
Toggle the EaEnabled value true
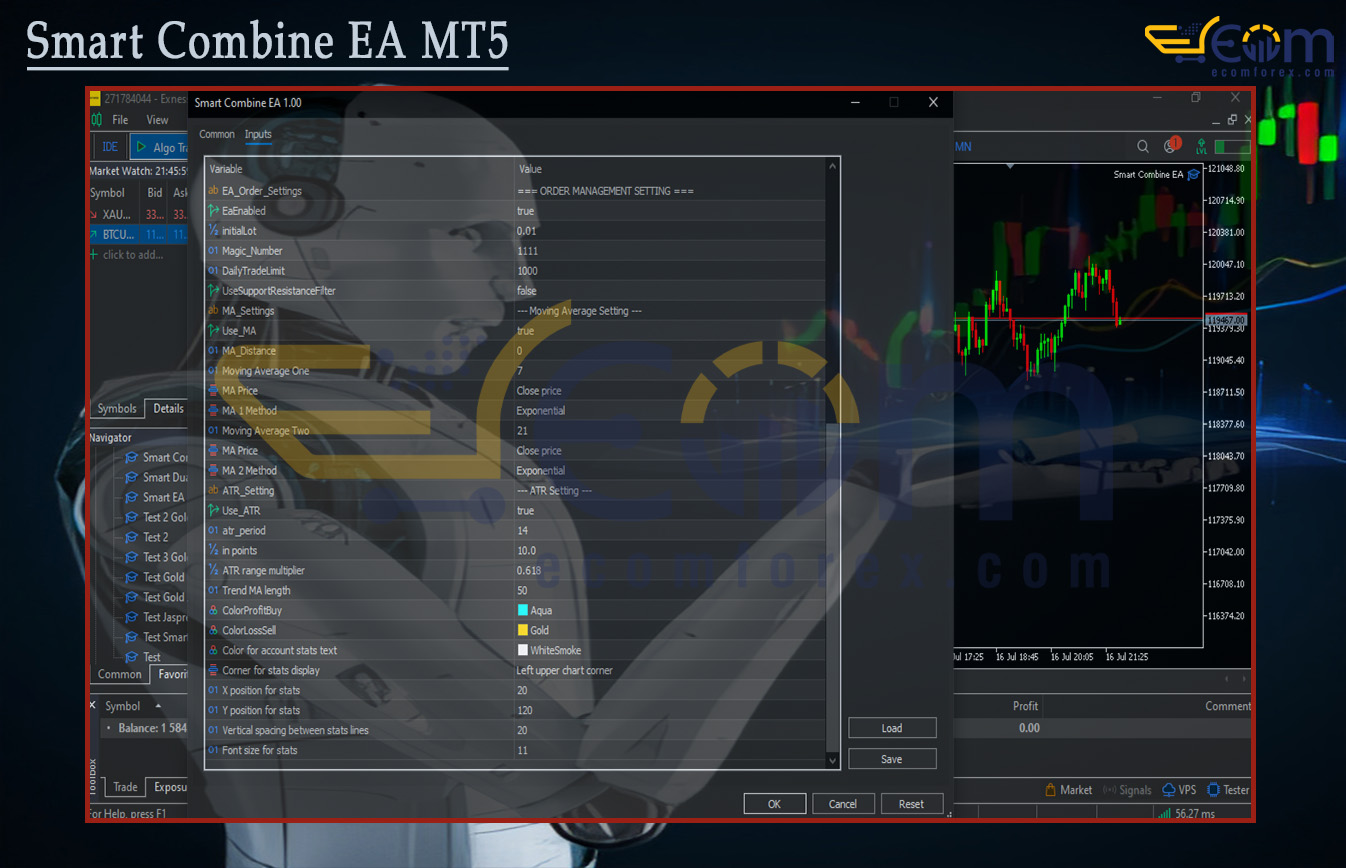(670, 211)
